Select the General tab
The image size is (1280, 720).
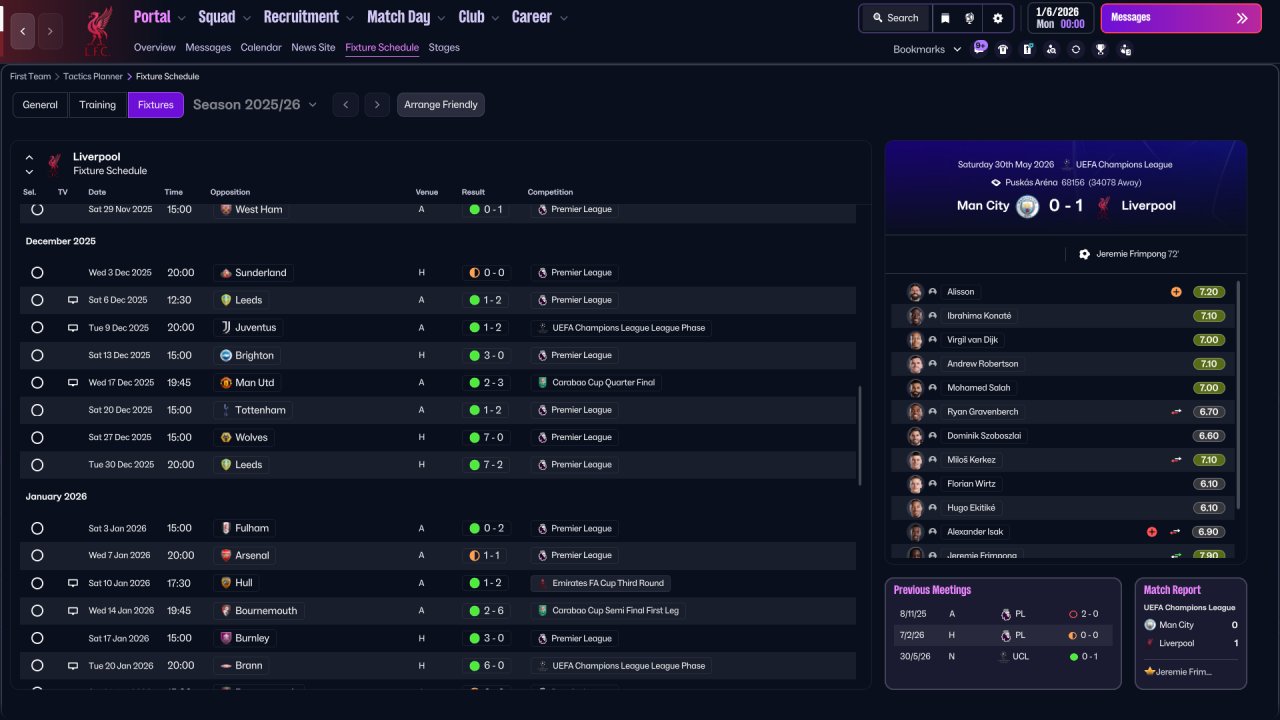[40, 105]
